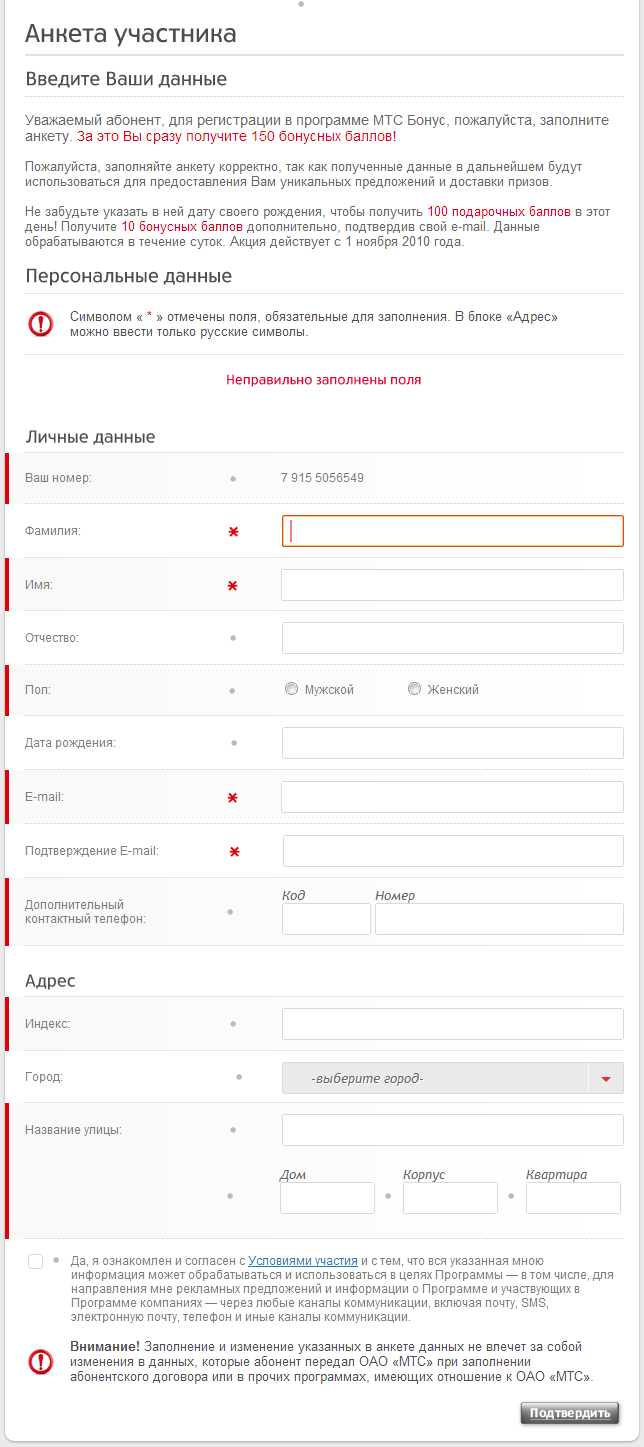Viewport: 644px width, 1447px height.
Task: Click the Название улицы input field
Action: click(453, 1130)
